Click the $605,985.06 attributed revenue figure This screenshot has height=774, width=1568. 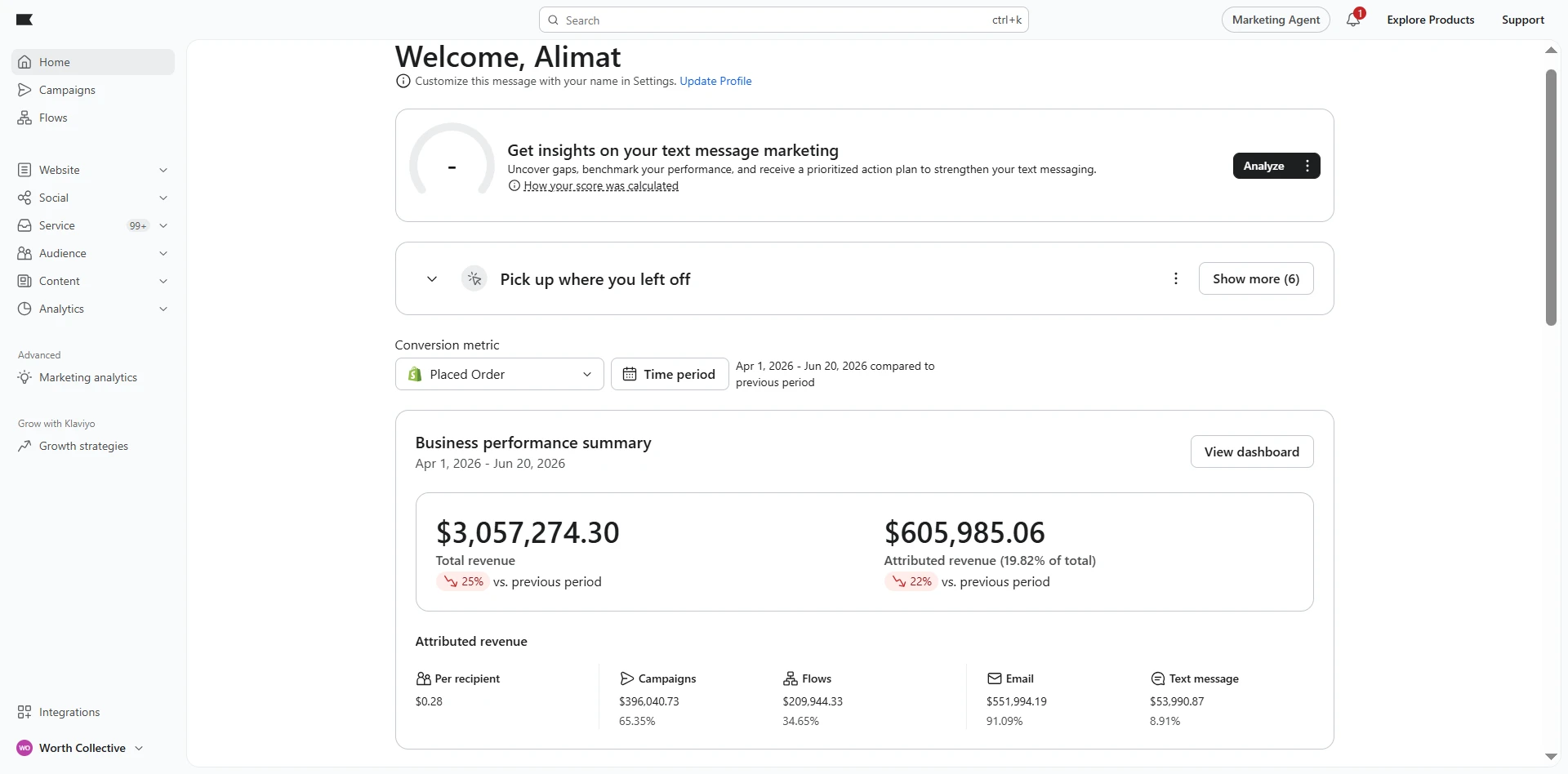(964, 532)
